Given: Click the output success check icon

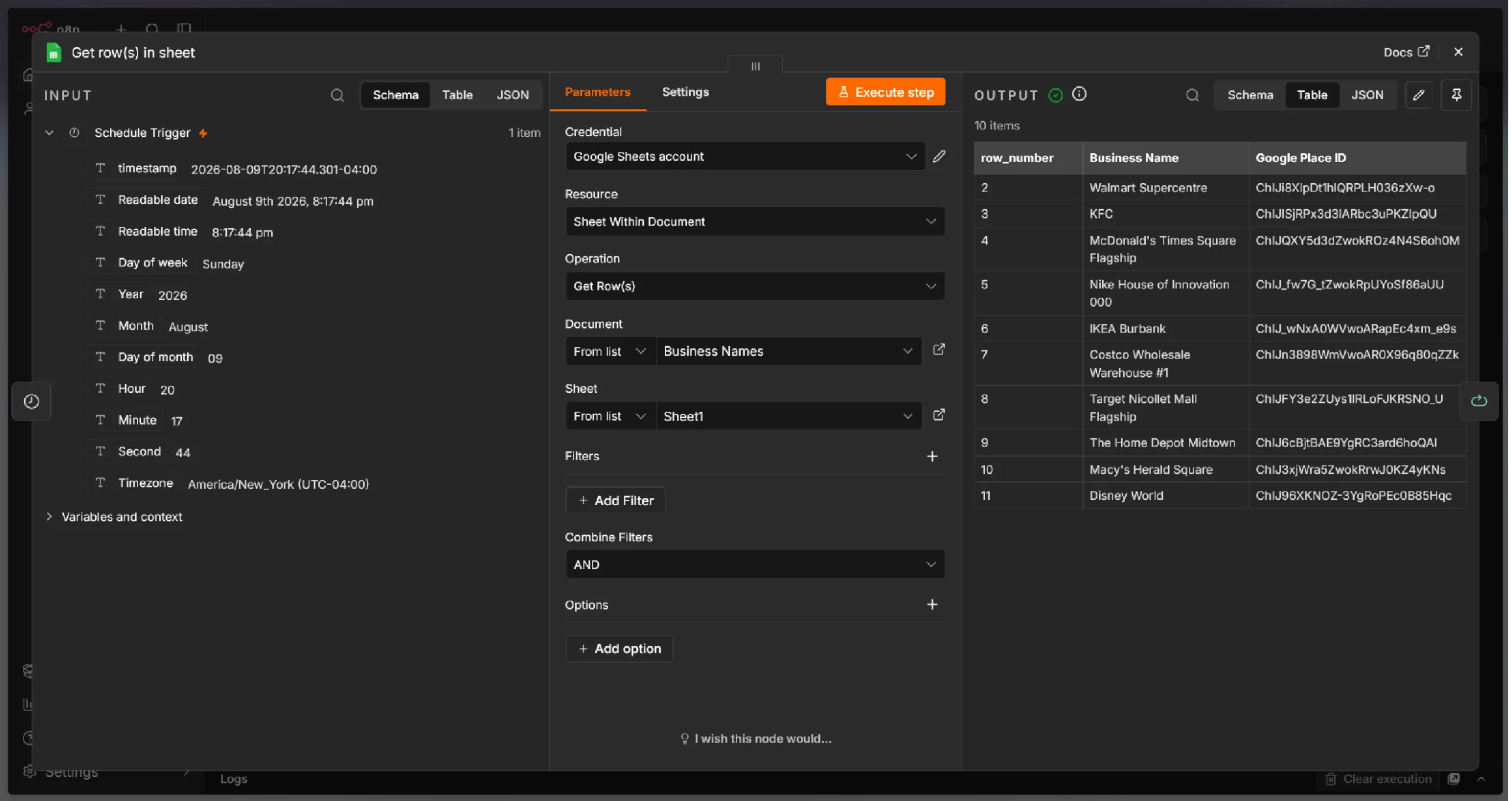Looking at the screenshot, I should tap(1055, 95).
